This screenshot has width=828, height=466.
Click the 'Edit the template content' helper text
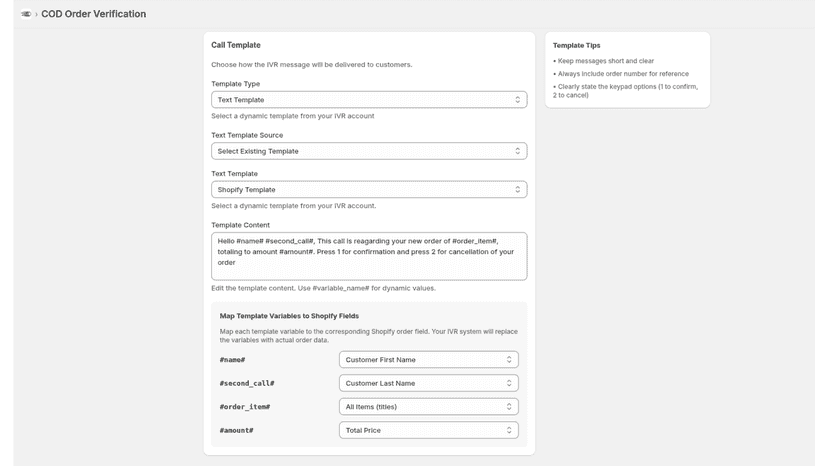[324, 288]
